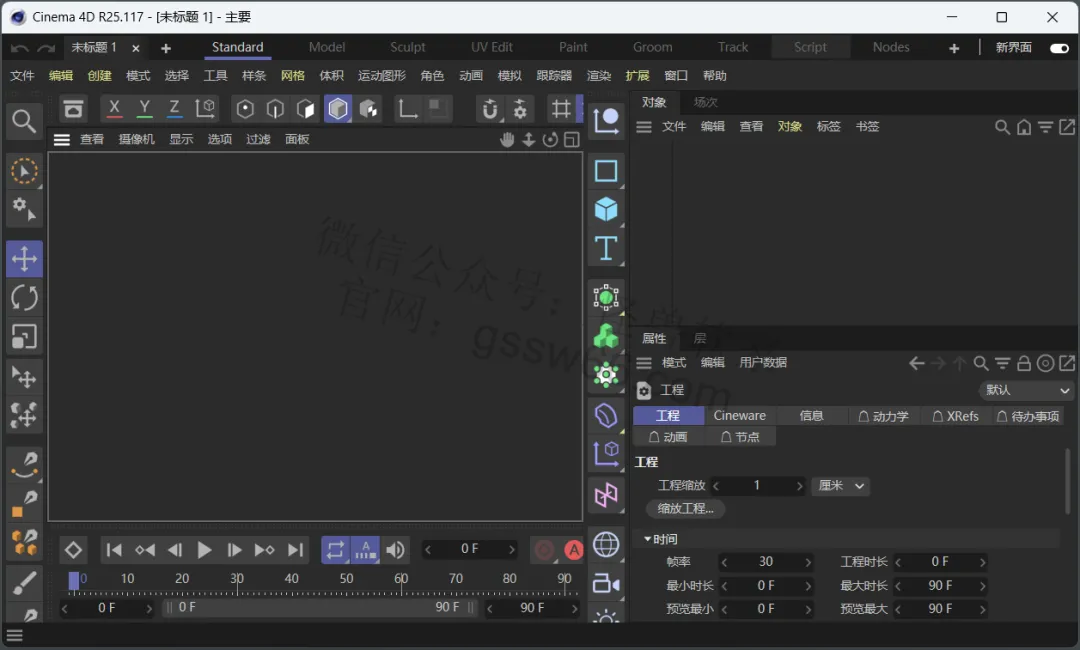Jump to the animation start
Screen dimensions: 1080x650
click(x=114, y=549)
